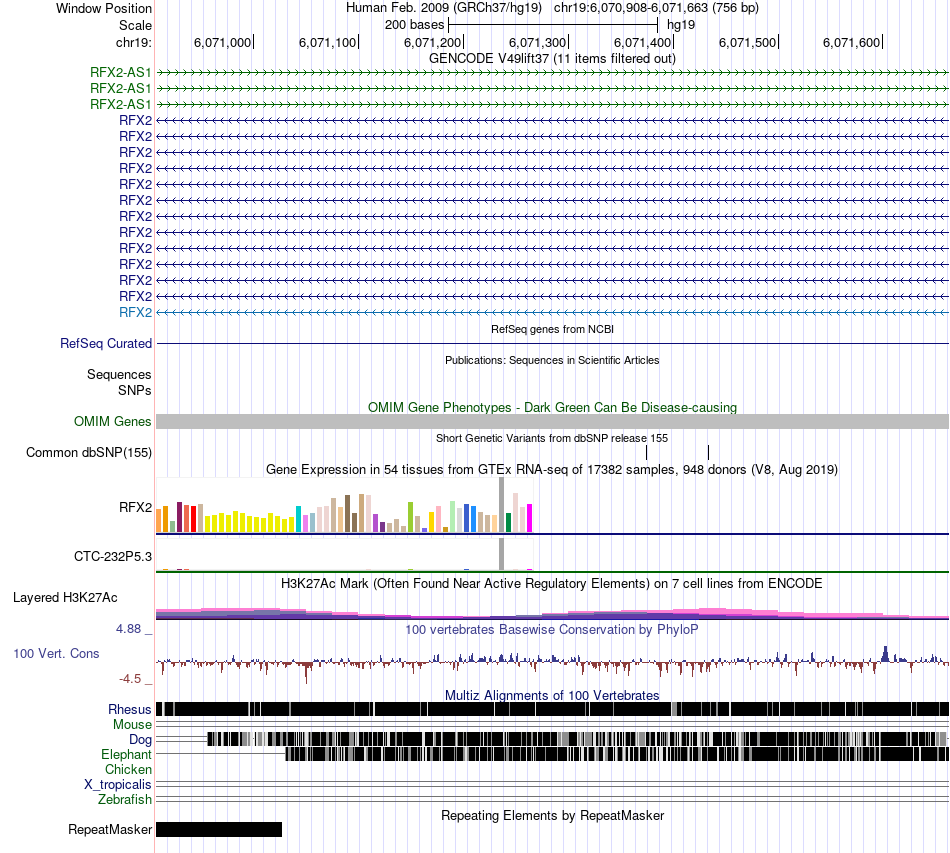Click the SNPs track label
The width and height of the screenshot is (950, 853).
(x=135, y=390)
